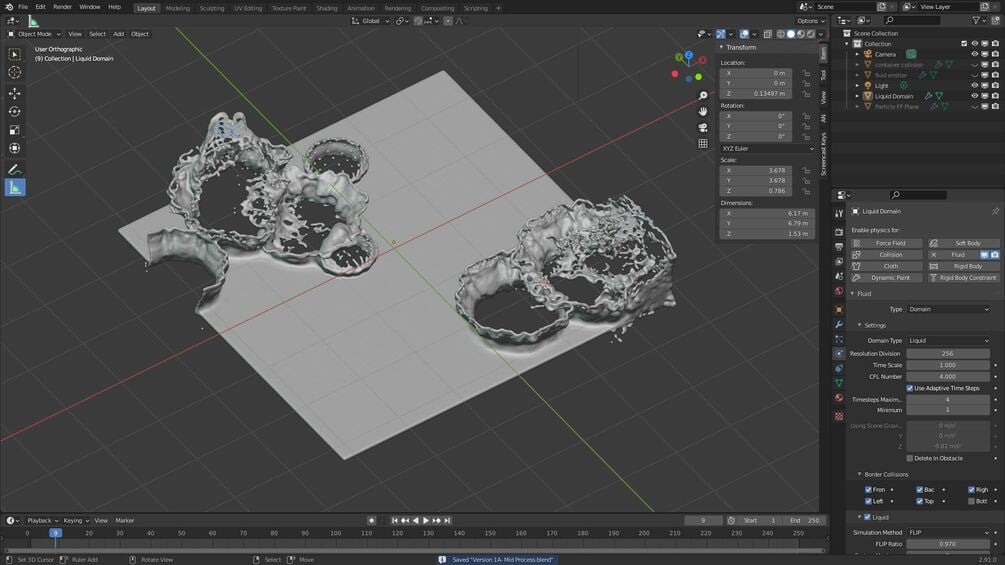
Task: Click the Resolution Division value field
Action: 947,353
